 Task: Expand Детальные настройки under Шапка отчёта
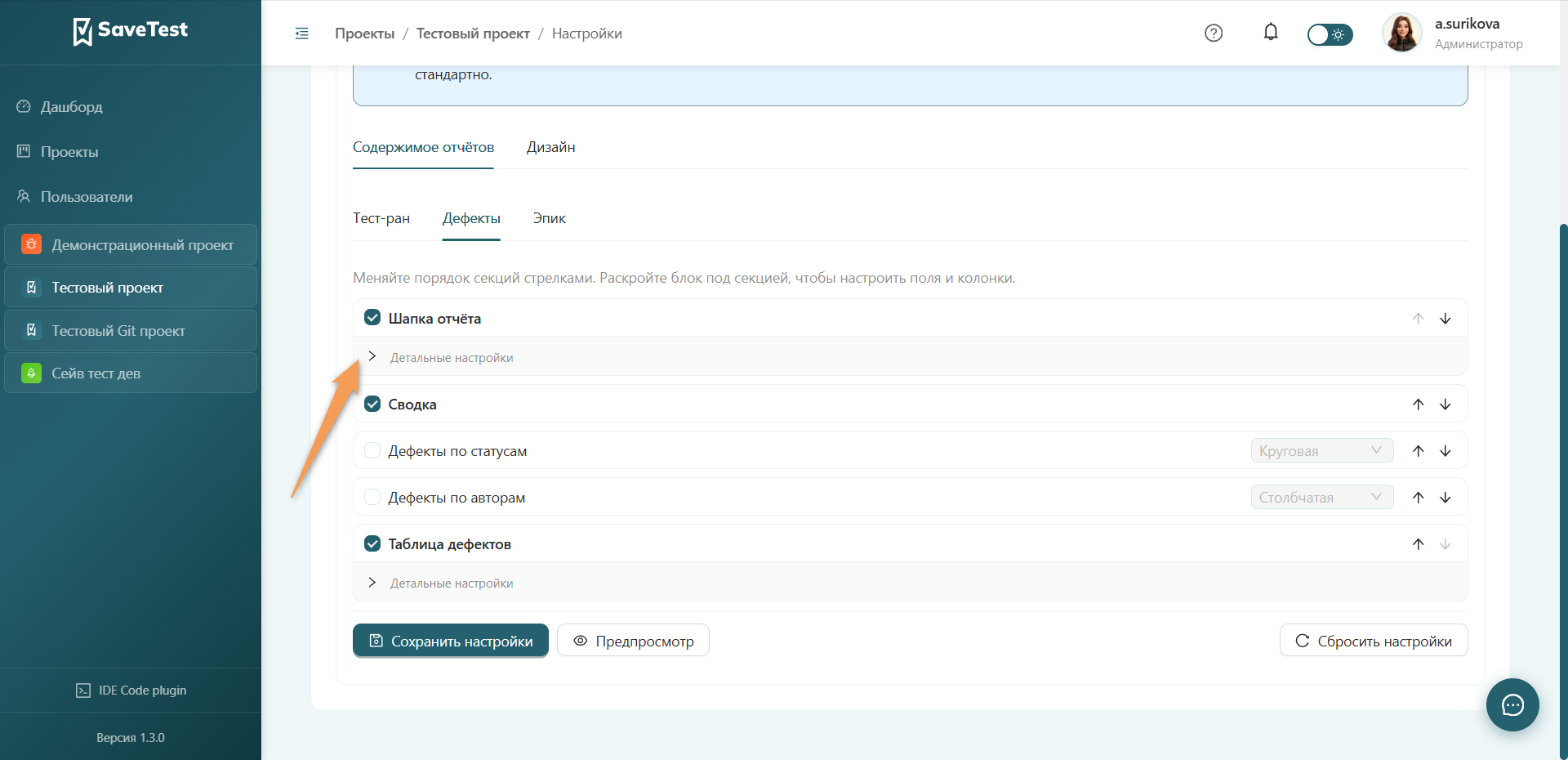pos(441,357)
